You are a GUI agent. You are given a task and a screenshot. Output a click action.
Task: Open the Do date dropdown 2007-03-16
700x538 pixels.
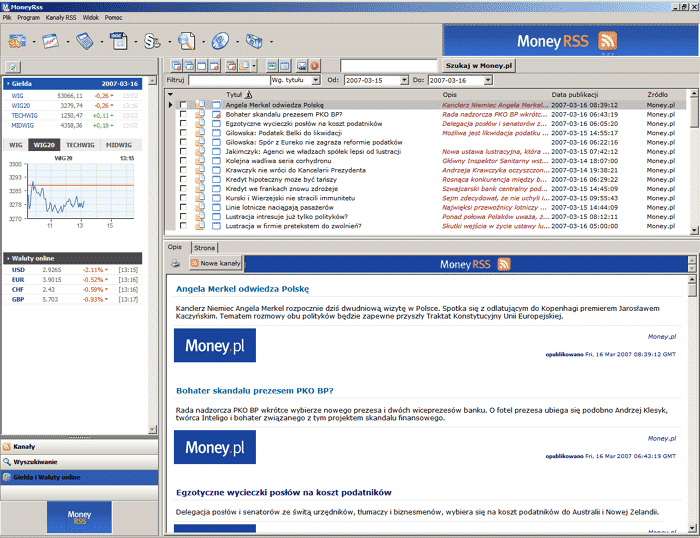tap(488, 80)
